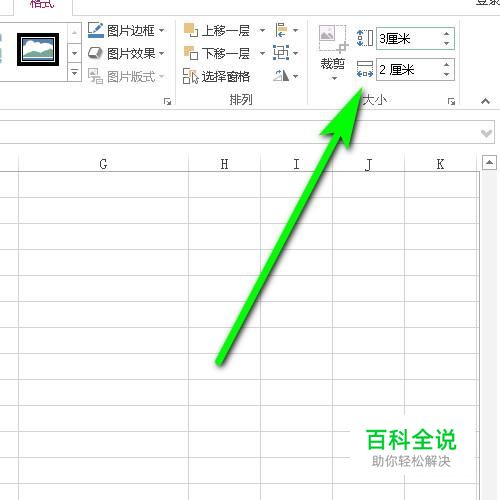Expand the picture styles gallery

pyautogui.click(x=74, y=72)
